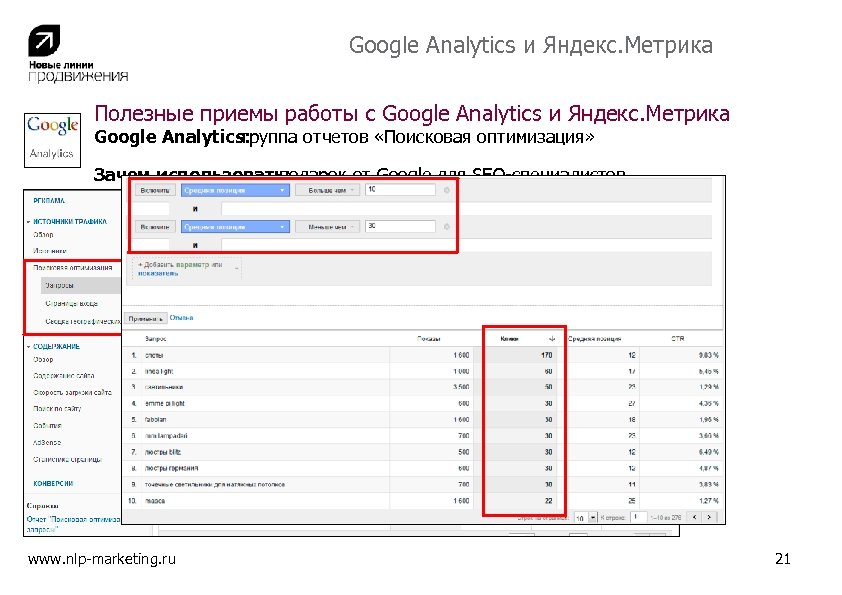
Task: Sort by the Средняя позиция column header
Action: click(x=594, y=339)
